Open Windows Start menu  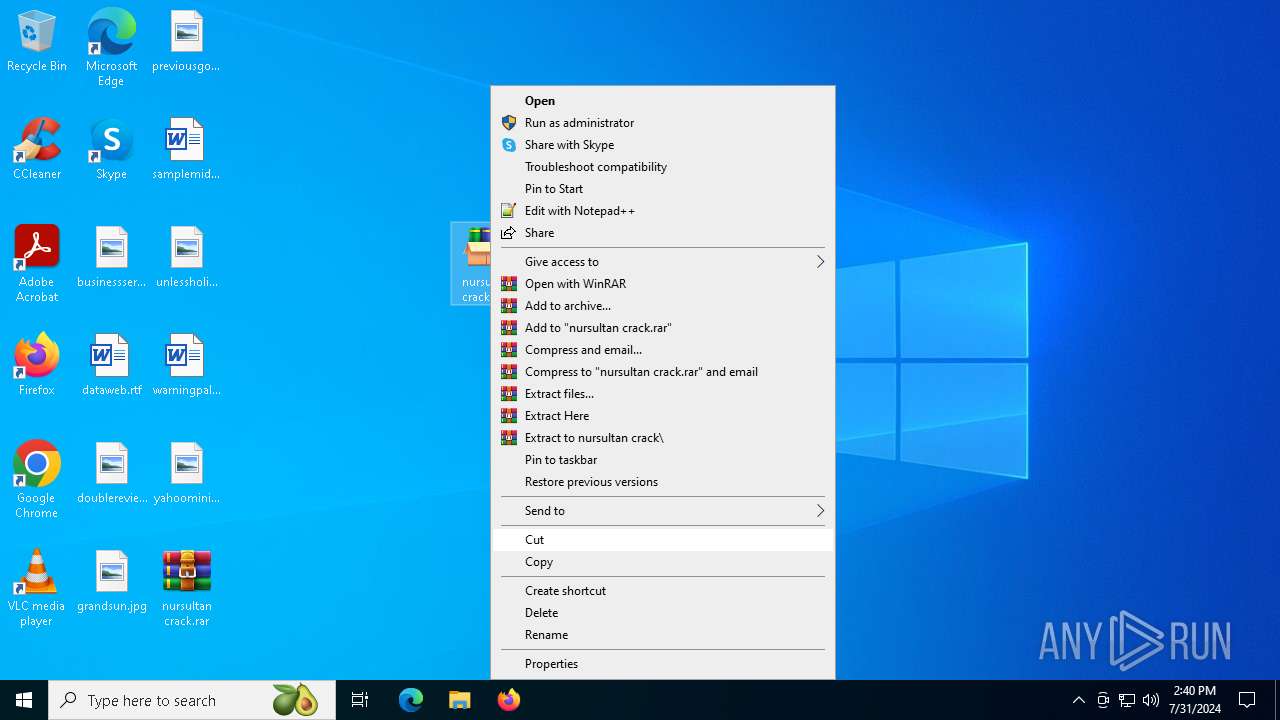24,700
